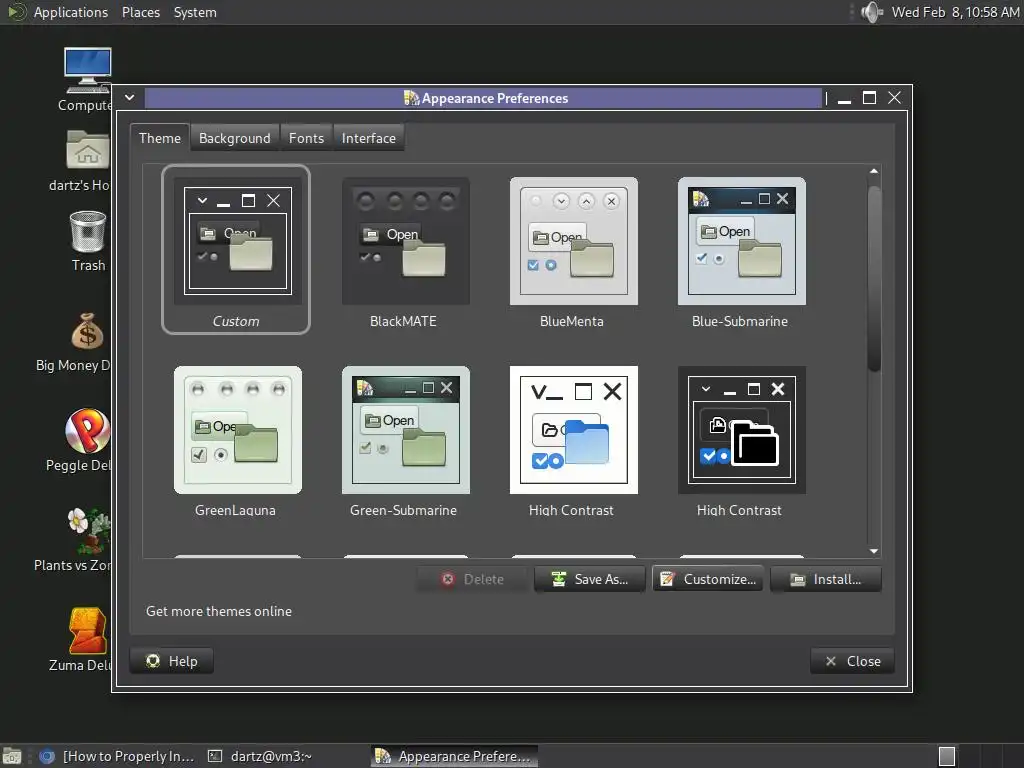This screenshot has height=768, width=1024.
Task: Follow the Get more themes online link
Action: coord(219,611)
